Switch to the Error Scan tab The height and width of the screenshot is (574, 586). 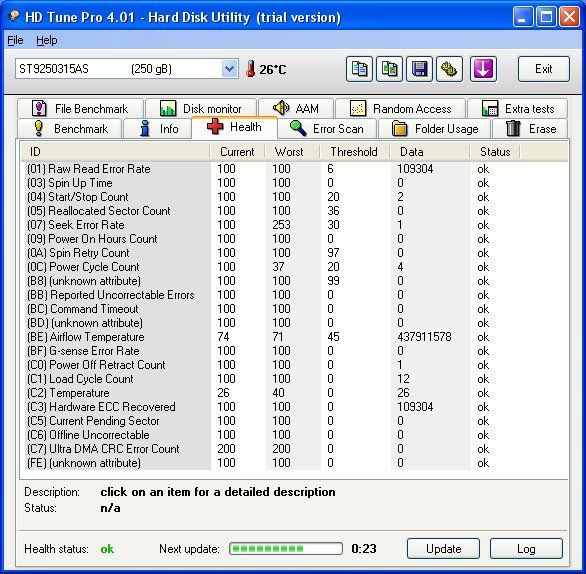(x=327, y=129)
